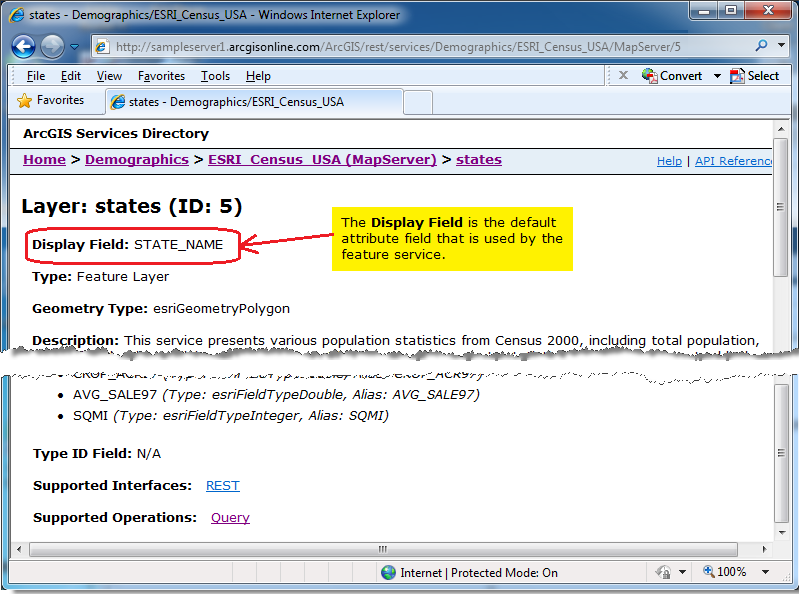The image size is (799, 594).
Task: Click the STATE_NAME display field value
Action: pyautogui.click(x=178, y=245)
